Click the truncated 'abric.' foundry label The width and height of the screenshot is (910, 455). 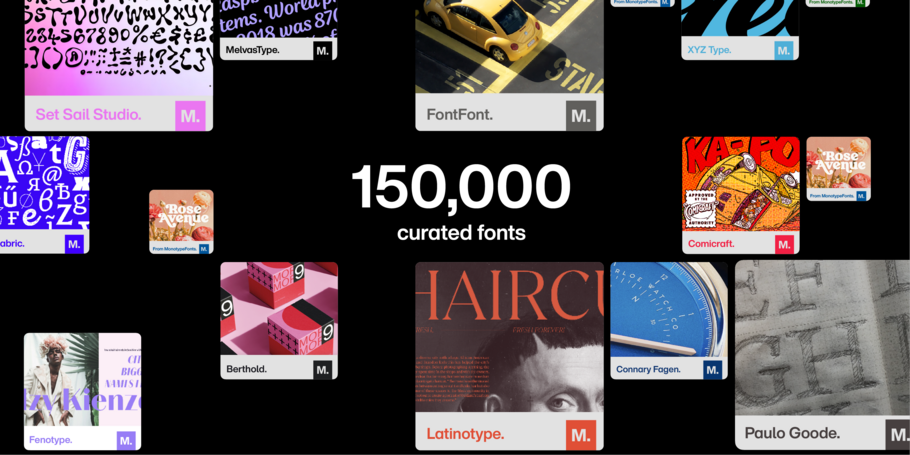coord(12,244)
